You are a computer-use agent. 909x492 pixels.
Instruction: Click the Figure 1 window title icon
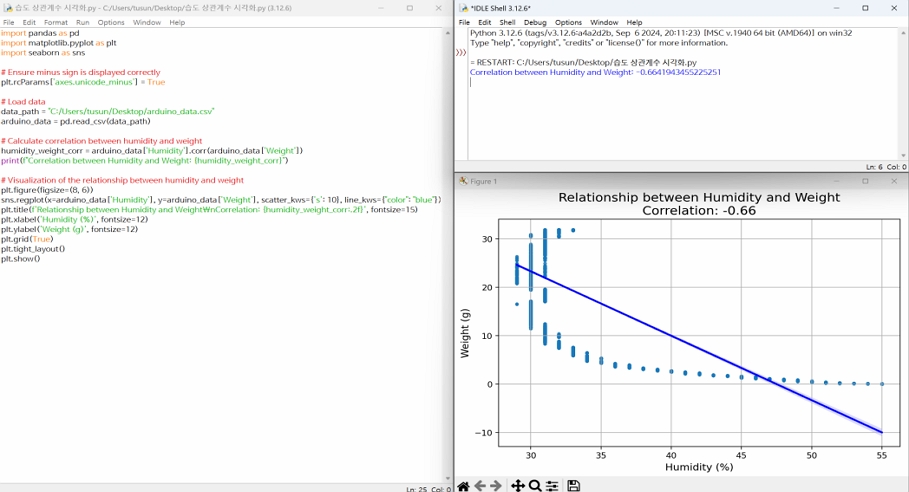463,181
